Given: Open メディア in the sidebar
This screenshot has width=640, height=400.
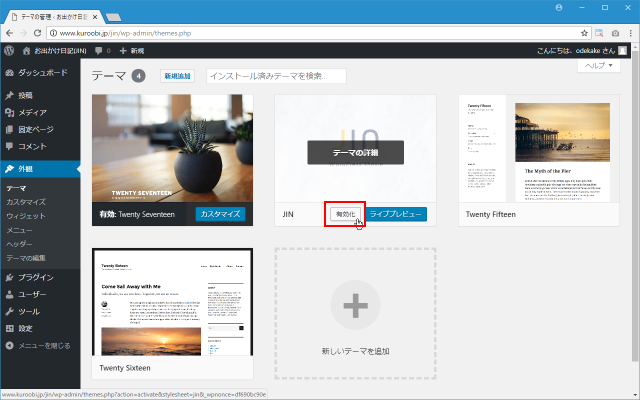Looking at the screenshot, I should coord(40,112).
